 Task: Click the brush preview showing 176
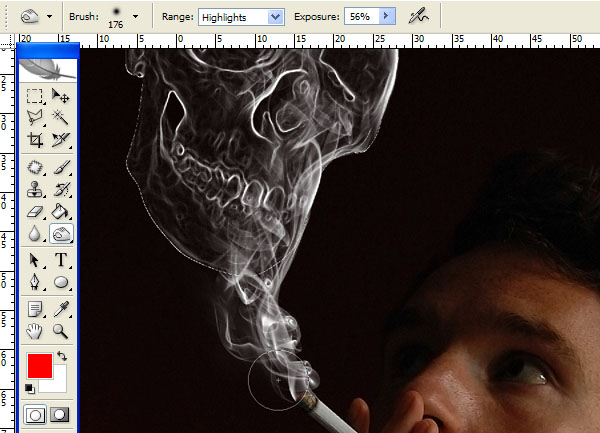point(116,17)
